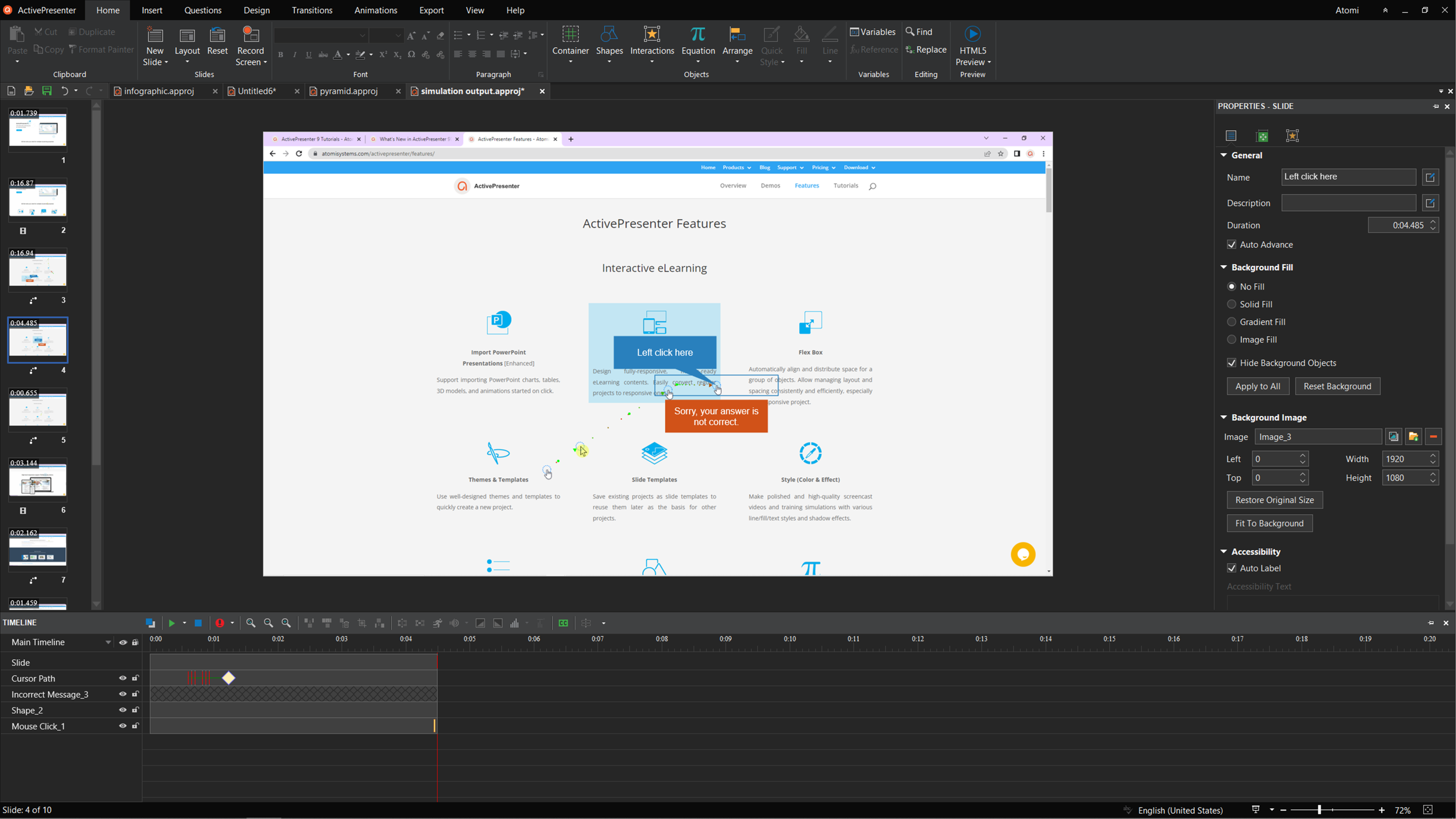Click the Apply to All button
Screen dimensions: 1456x819
[1258, 386]
